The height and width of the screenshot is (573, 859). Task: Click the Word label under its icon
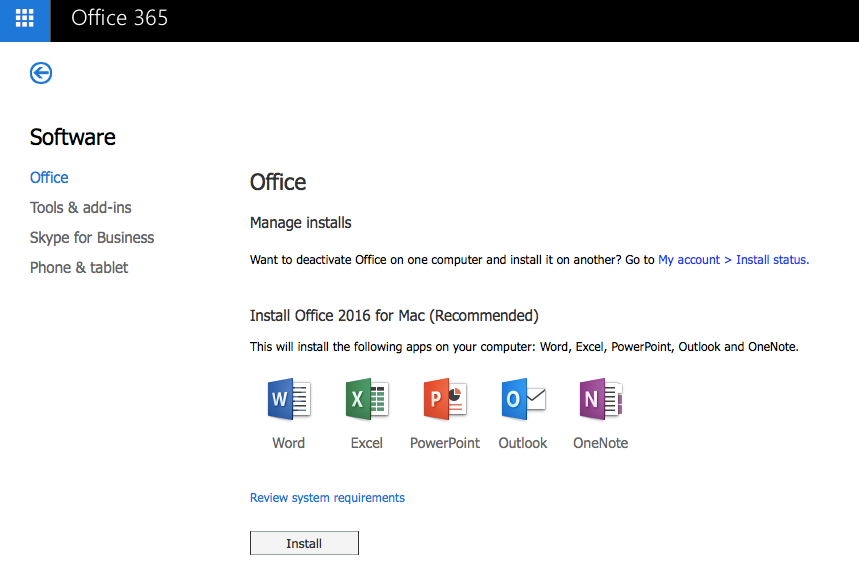click(x=289, y=443)
